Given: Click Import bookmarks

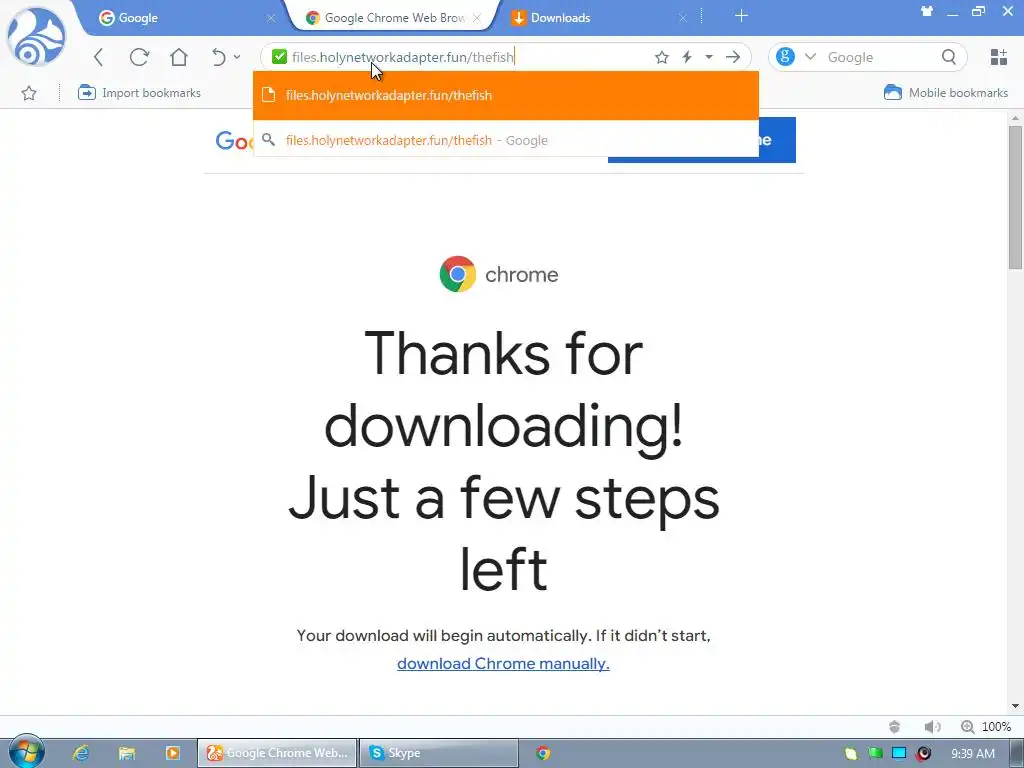Looking at the screenshot, I should [139, 93].
